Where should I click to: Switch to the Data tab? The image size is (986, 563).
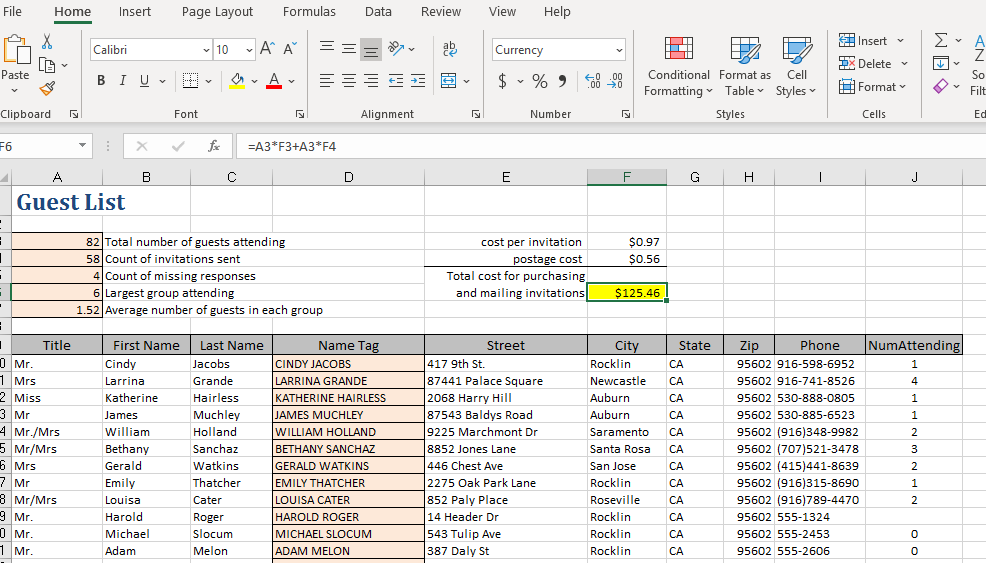click(378, 11)
